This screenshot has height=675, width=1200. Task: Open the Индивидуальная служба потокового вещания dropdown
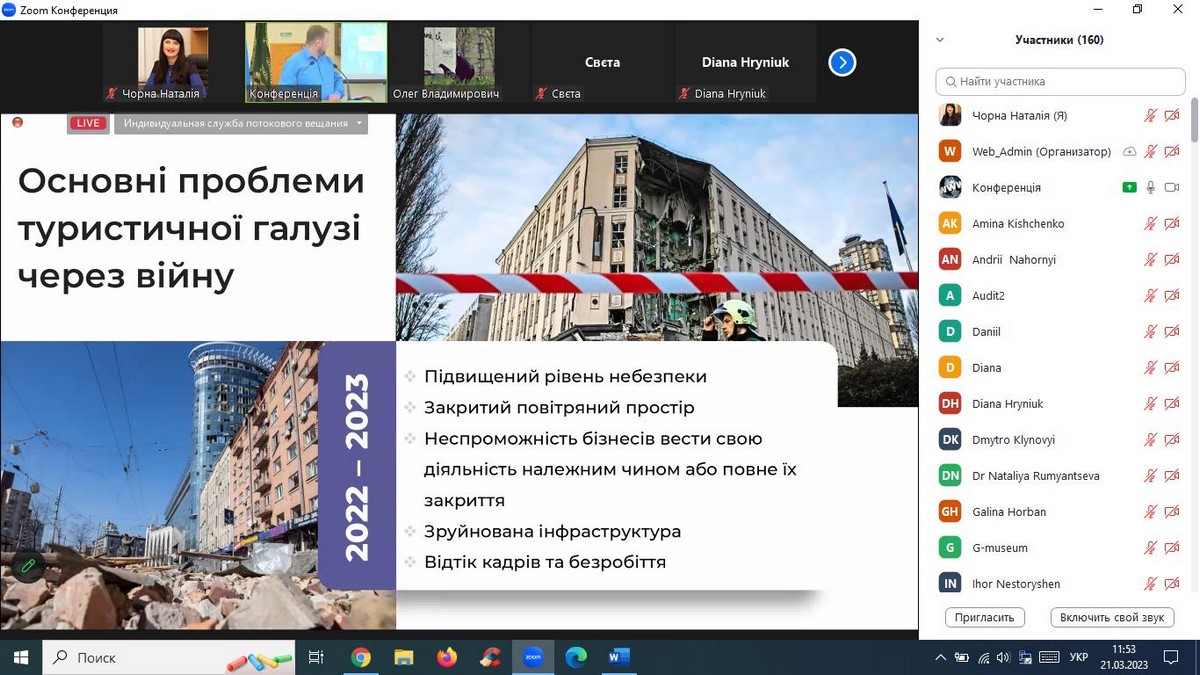[241, 123]
